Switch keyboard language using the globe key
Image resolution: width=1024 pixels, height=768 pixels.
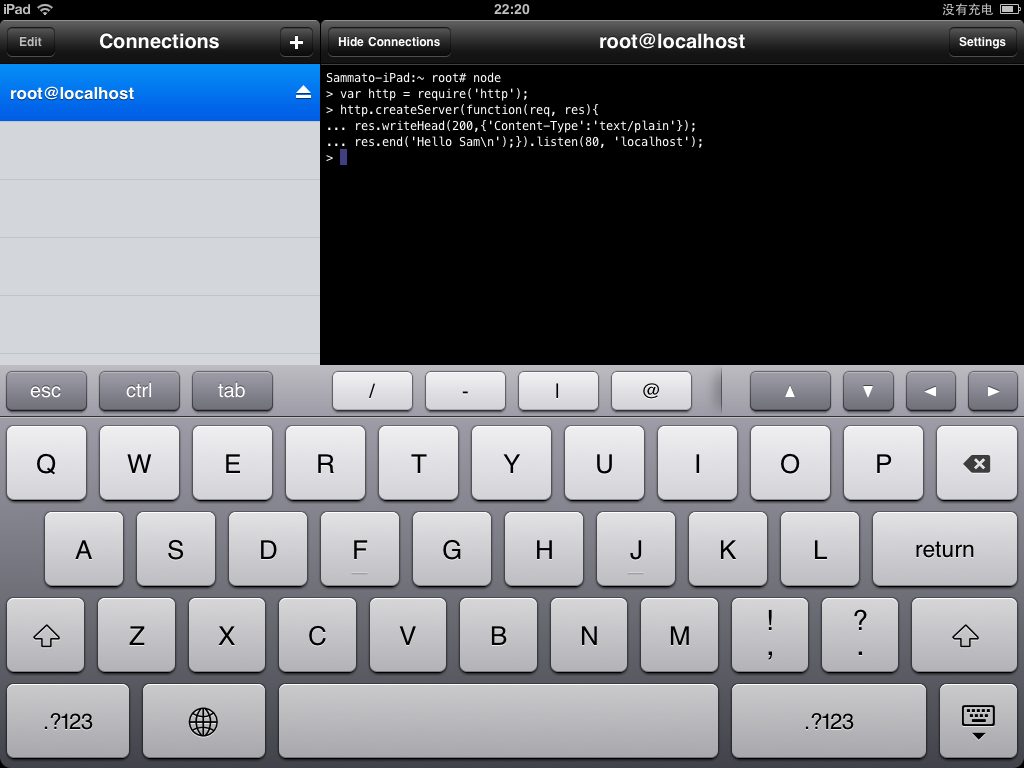point(203,721)
